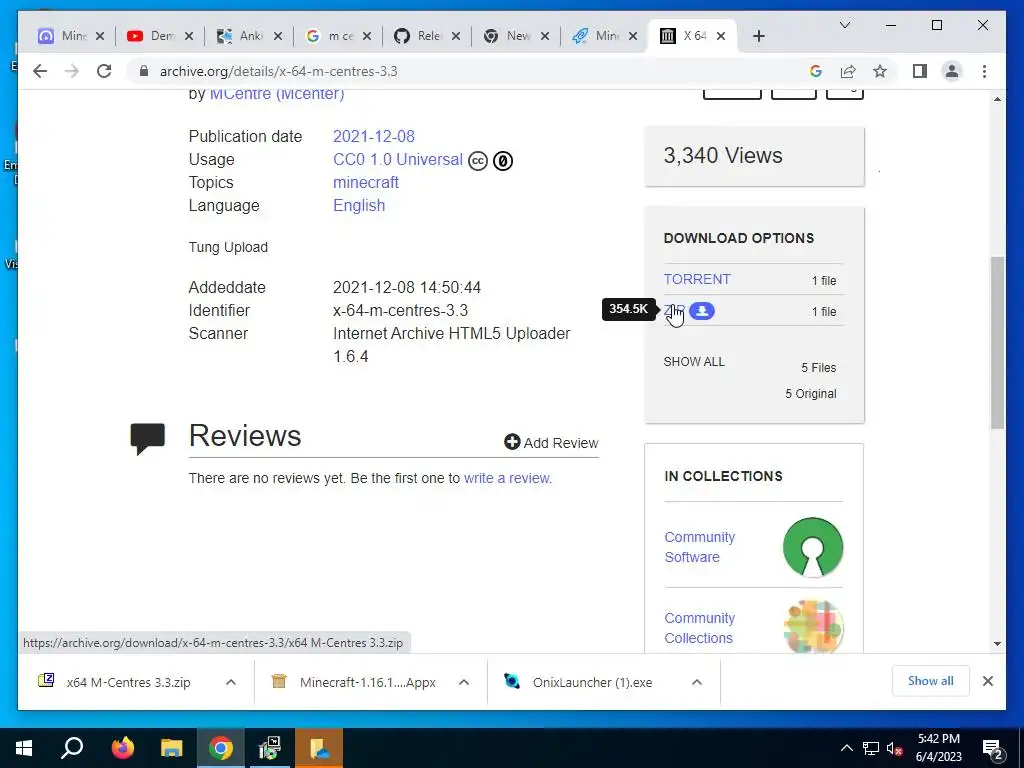Close the GitHub Rele tab
The image size is (1024, 768).
[456, 36]
